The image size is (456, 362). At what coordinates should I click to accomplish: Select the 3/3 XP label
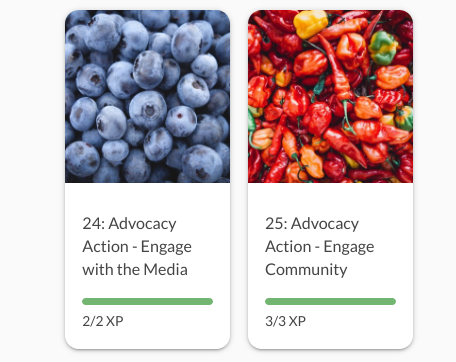(285, 321)
